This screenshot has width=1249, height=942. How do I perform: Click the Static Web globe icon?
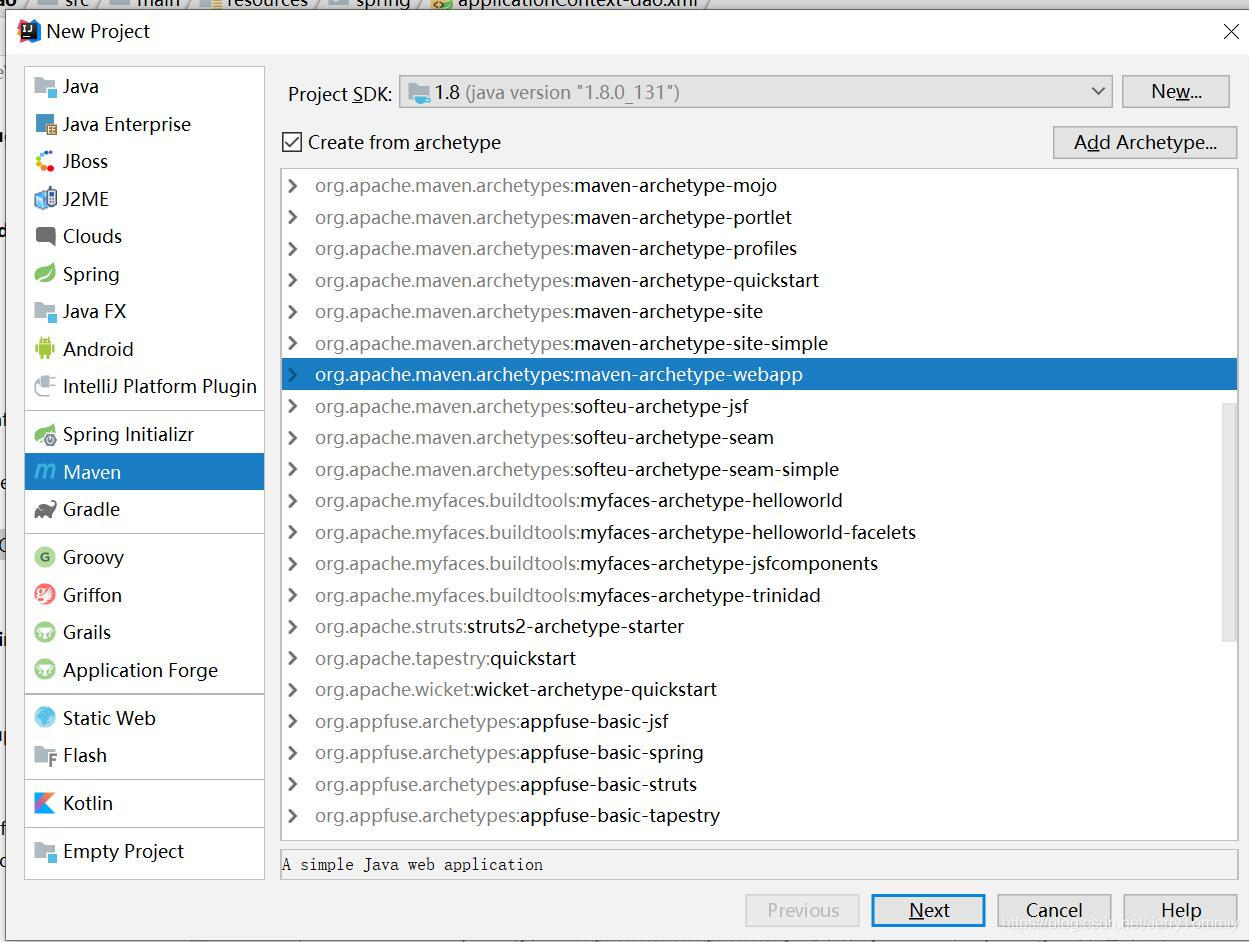click(x=45, y=718)
